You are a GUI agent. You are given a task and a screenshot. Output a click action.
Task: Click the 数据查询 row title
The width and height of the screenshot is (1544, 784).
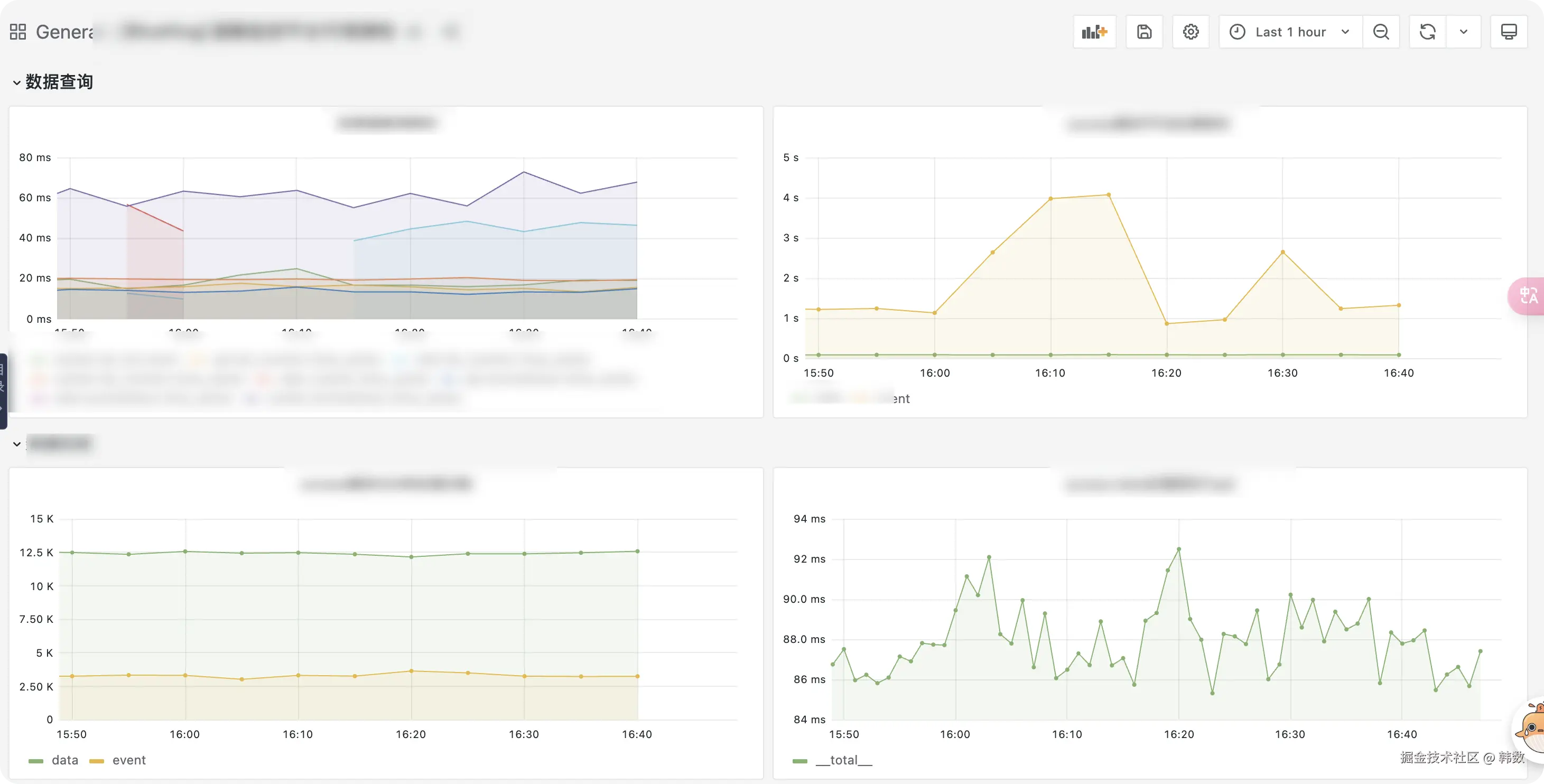(59, 82)
